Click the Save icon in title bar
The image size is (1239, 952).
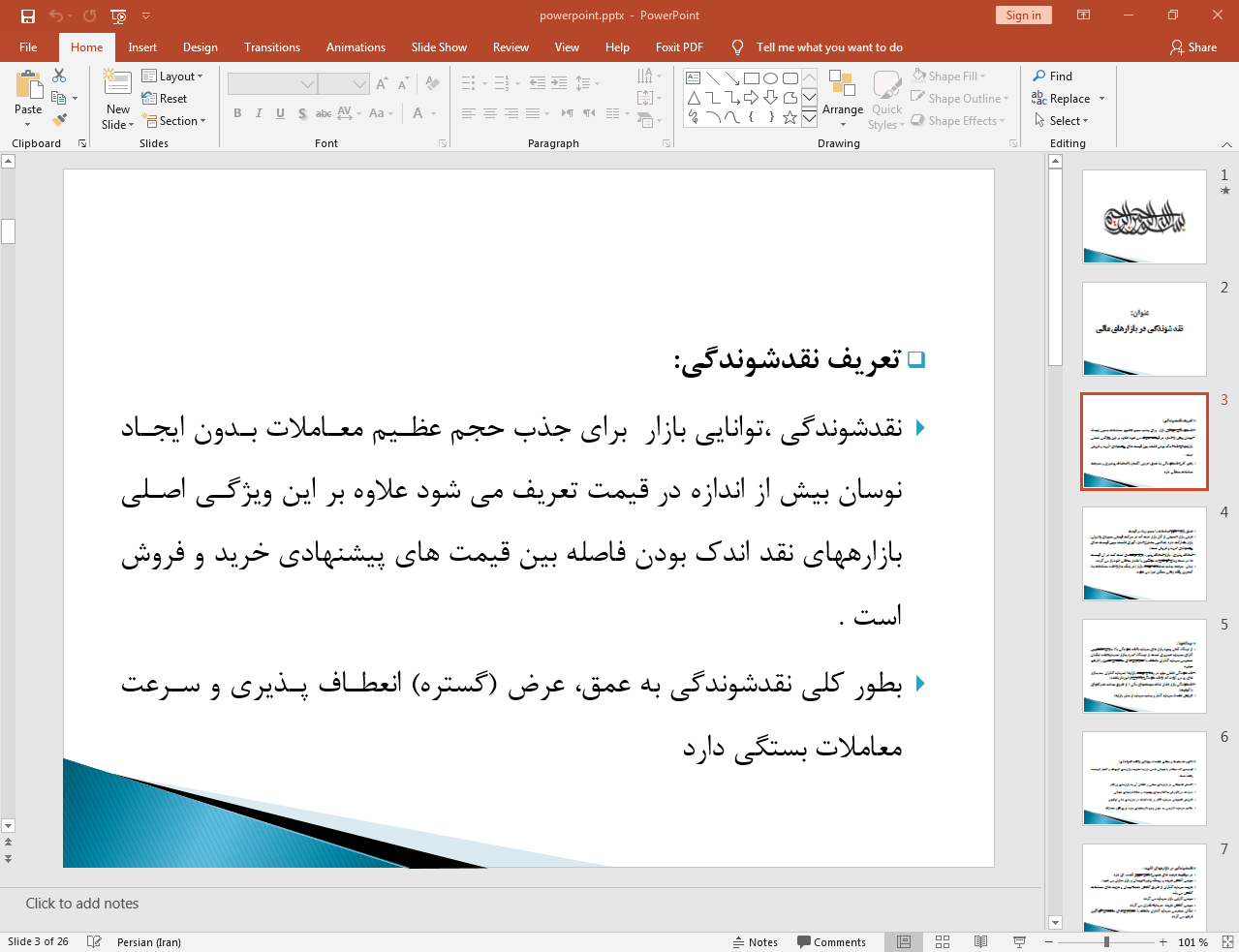[28, 15]
